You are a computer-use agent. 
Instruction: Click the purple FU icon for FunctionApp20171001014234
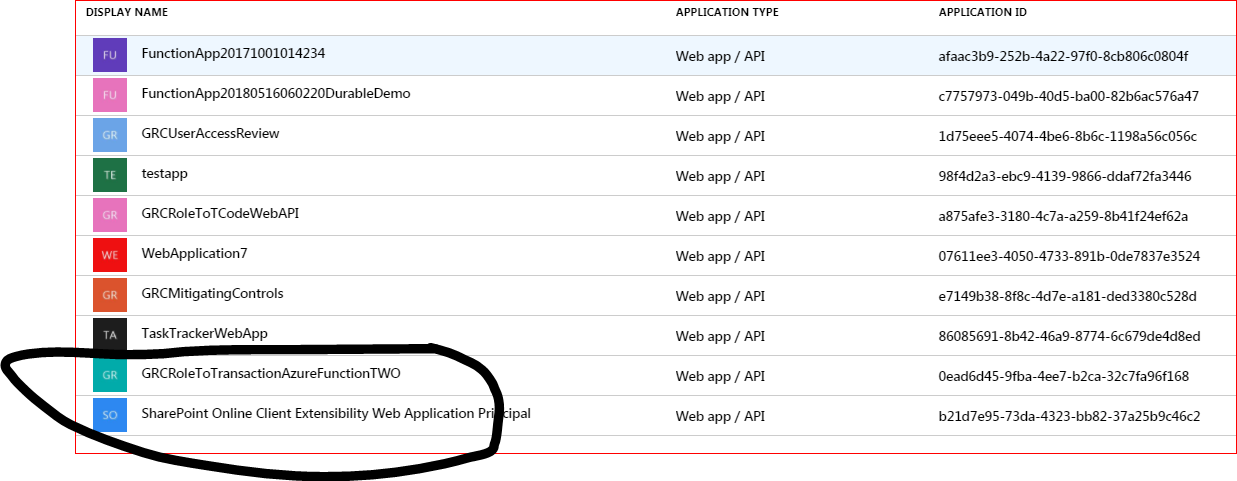tap(110, 55)
